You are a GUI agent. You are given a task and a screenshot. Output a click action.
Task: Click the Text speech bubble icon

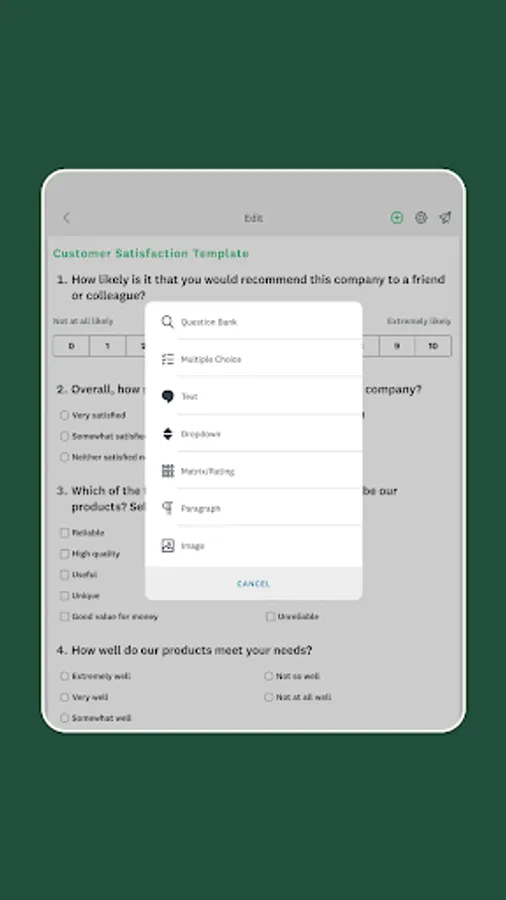(x=168, y=397)
